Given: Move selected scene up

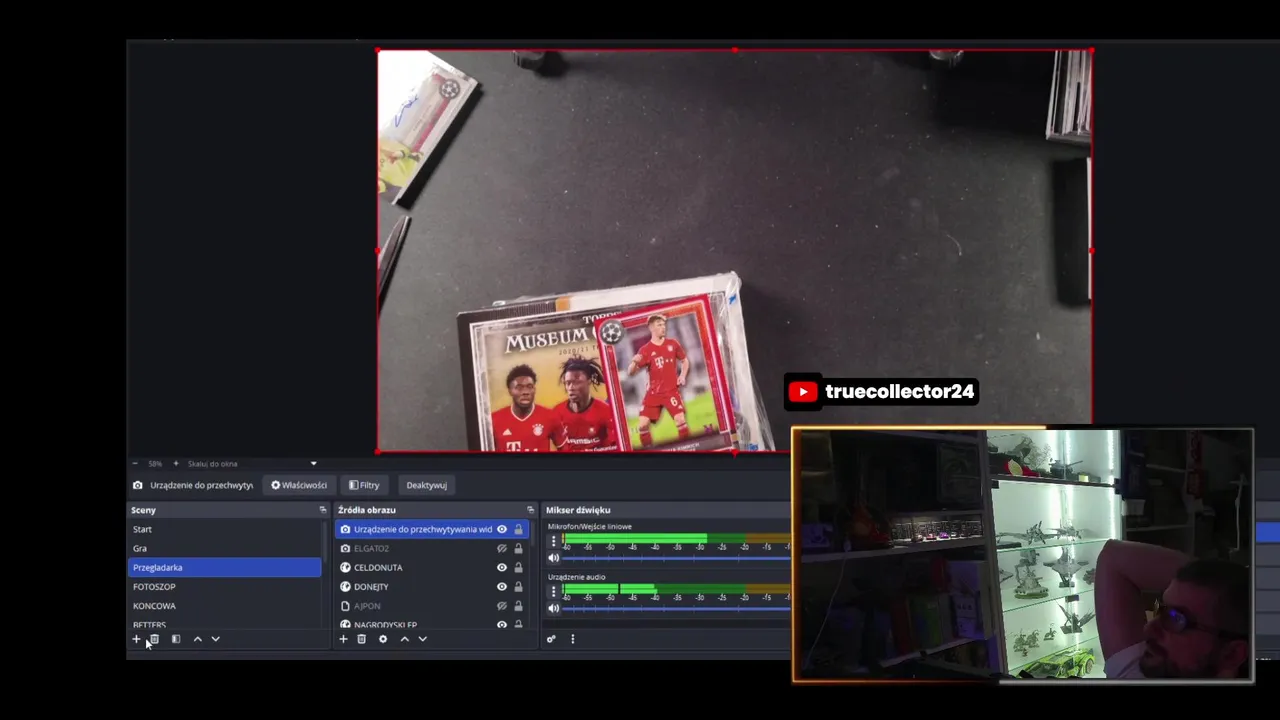Looking at the screenshot, I should click(x=197, y=639).
